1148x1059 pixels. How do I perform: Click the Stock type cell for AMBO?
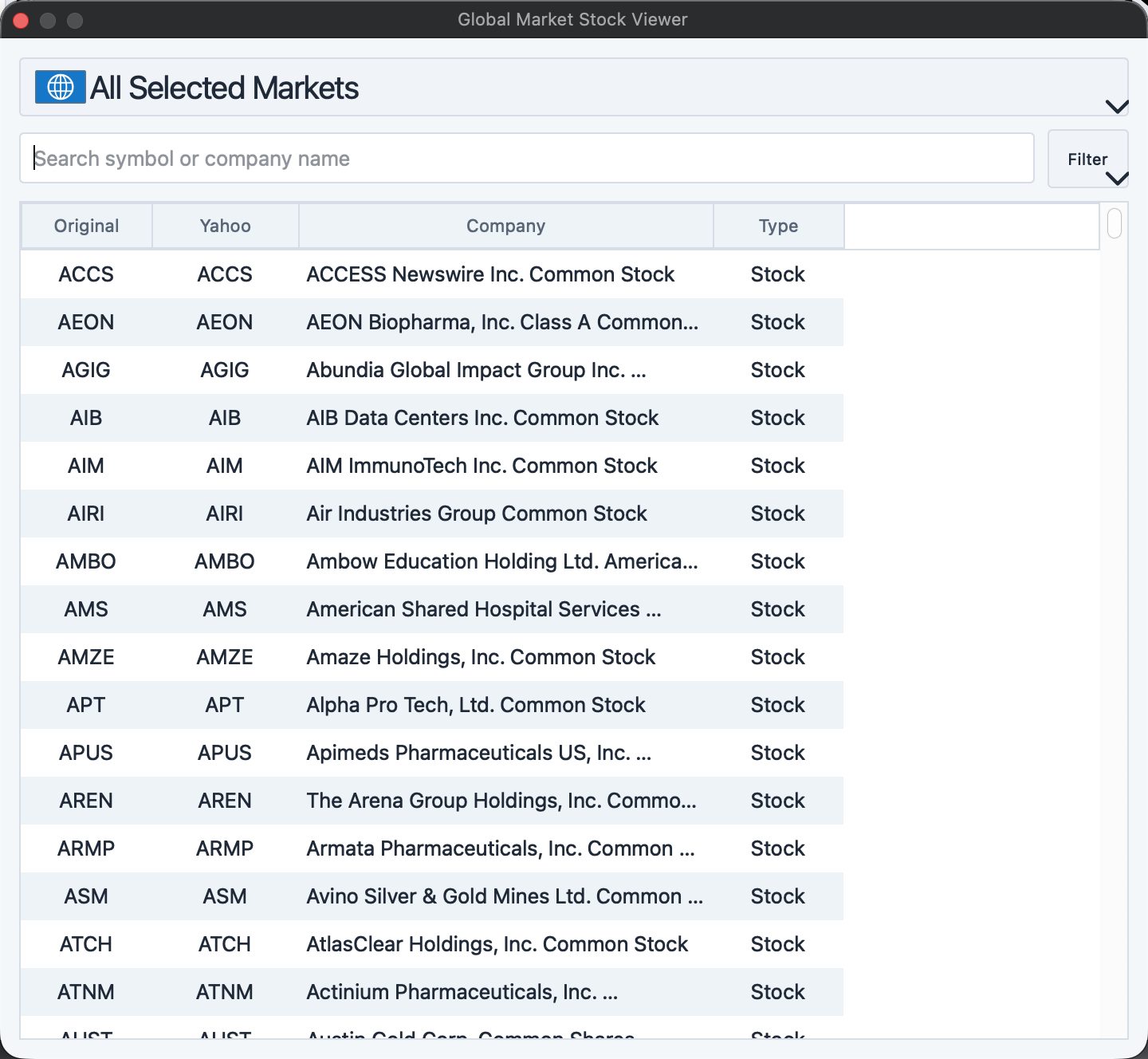point(778,561)
